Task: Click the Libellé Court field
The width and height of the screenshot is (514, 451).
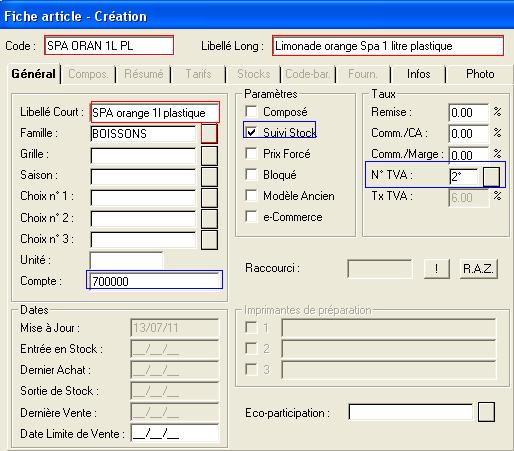Action: pos(155,112)
